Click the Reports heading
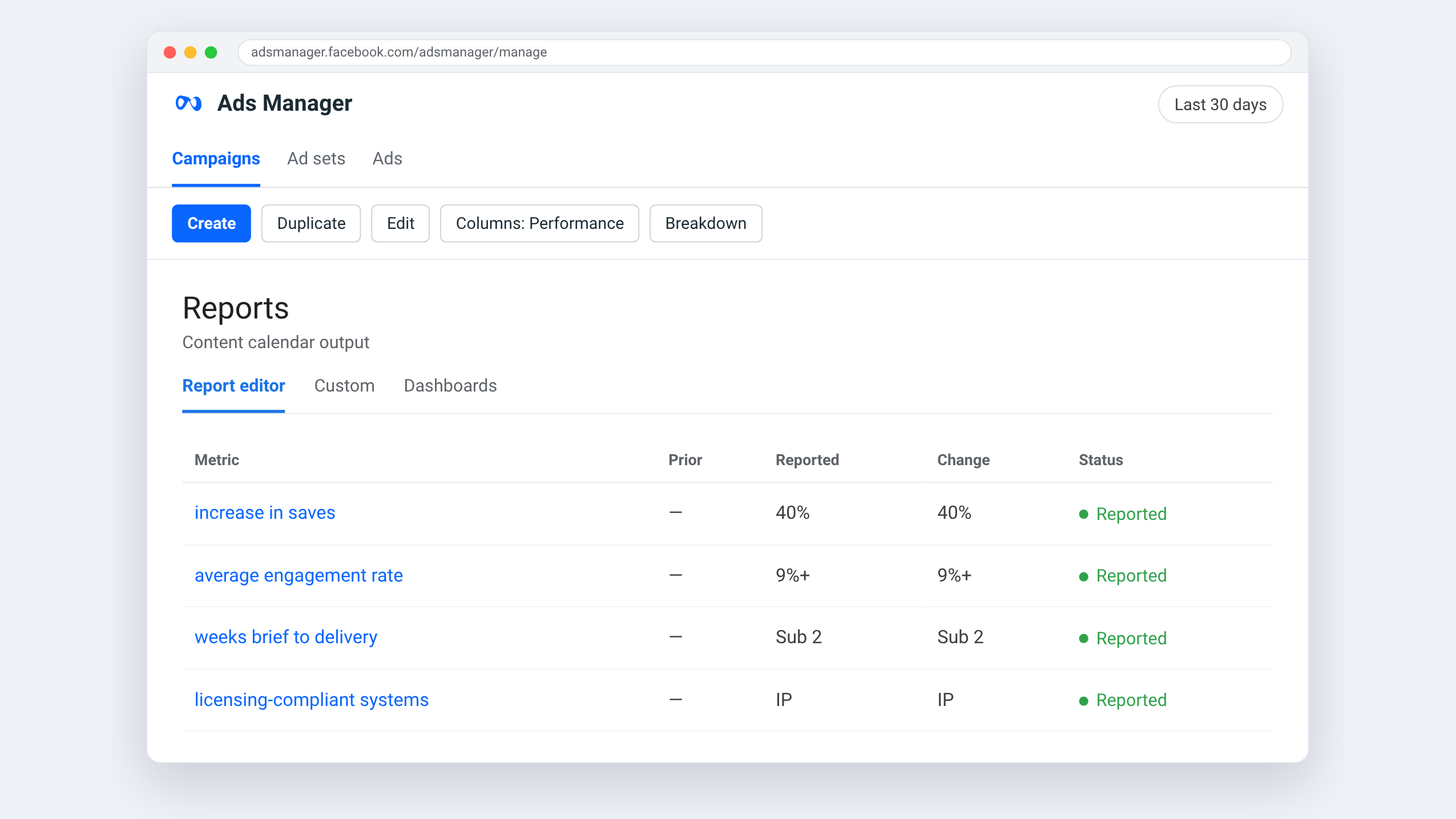Screen dimensions: 1456x819 (236, 308)
